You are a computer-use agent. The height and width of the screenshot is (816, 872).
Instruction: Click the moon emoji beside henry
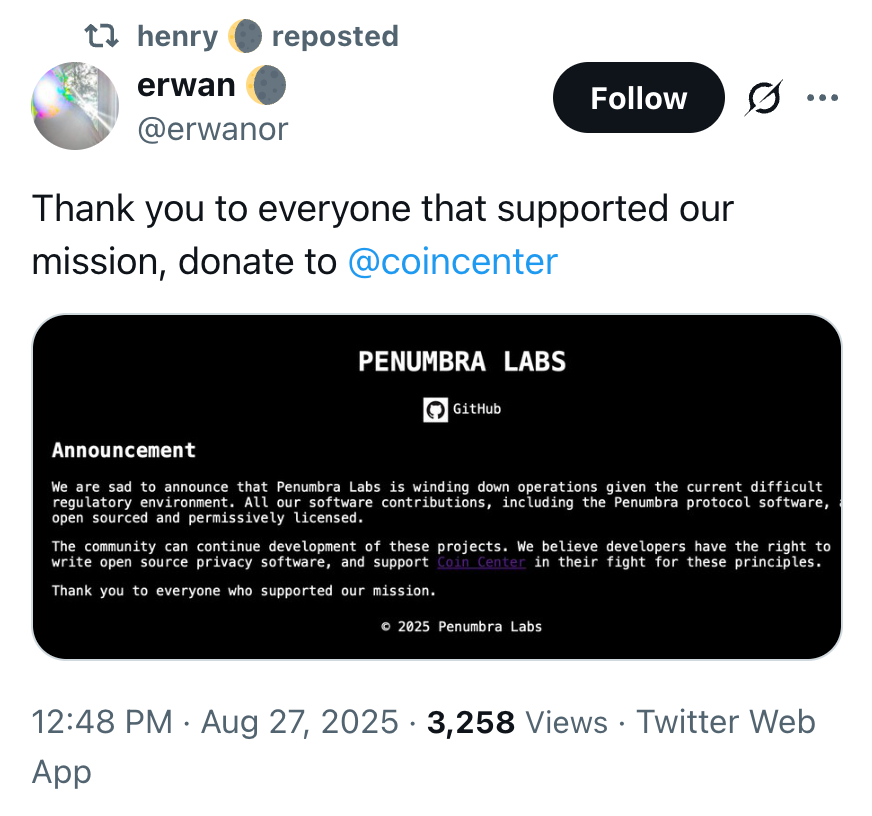245,37
